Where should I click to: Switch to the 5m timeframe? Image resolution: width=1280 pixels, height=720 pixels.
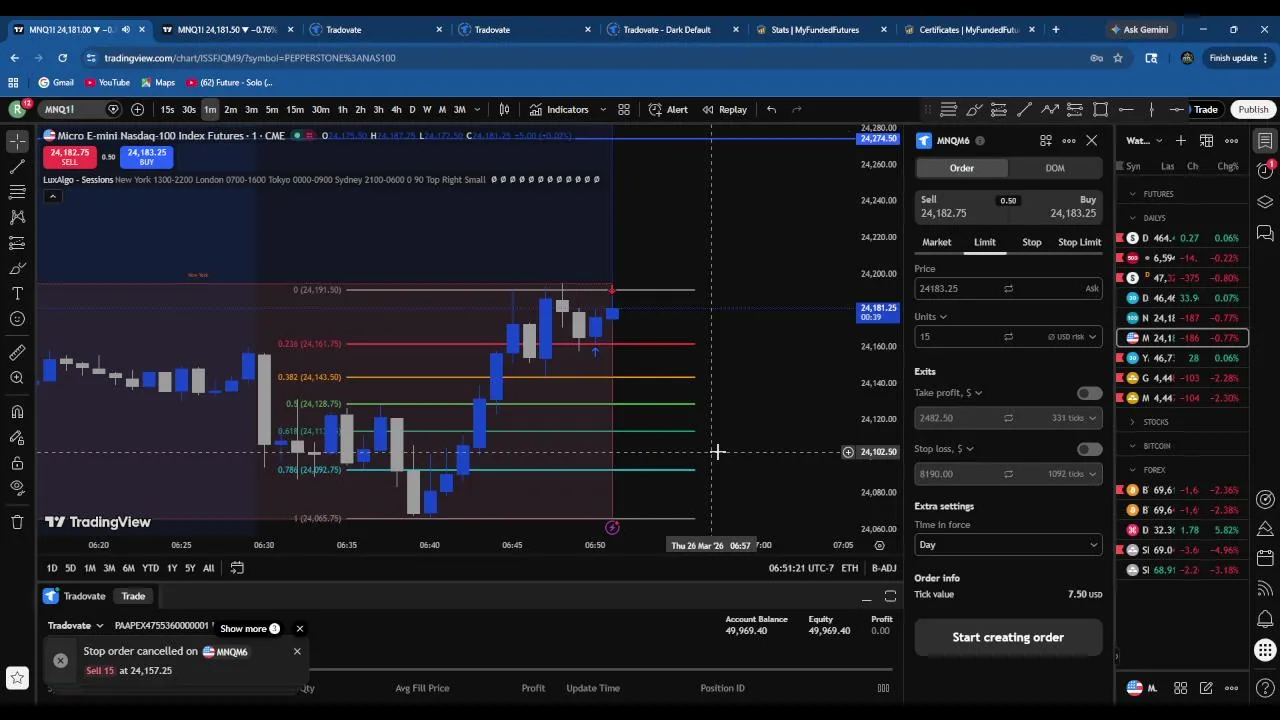[x=272, y=109]
